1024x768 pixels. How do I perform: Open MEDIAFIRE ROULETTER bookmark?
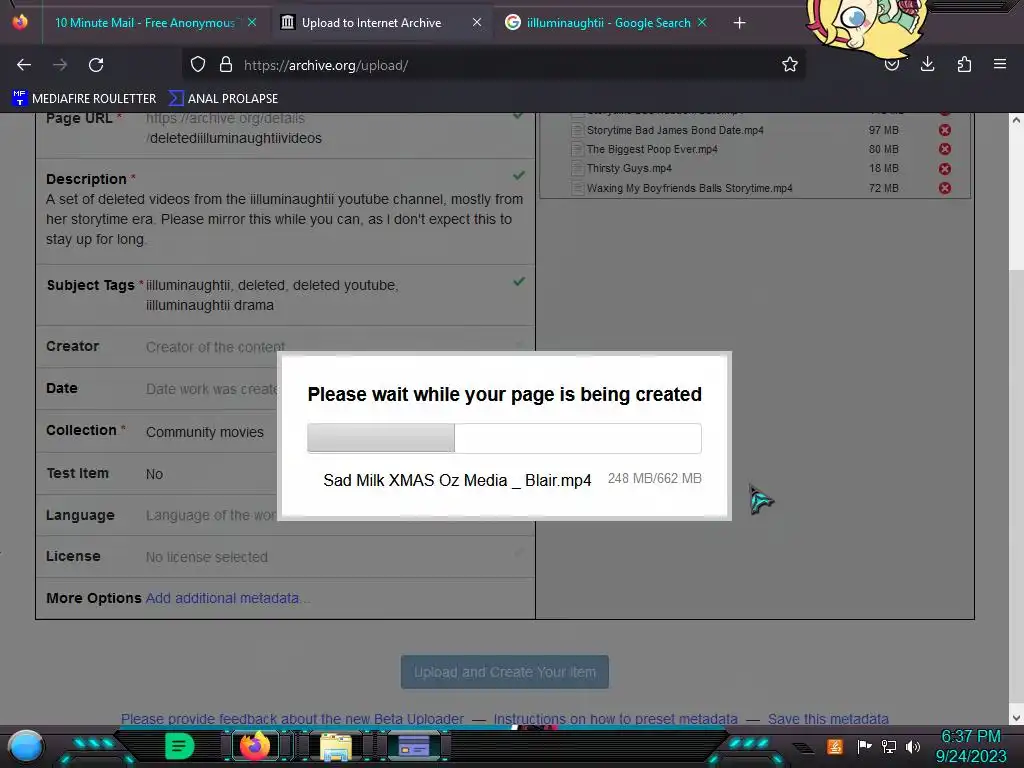click(x=84, y=99)
